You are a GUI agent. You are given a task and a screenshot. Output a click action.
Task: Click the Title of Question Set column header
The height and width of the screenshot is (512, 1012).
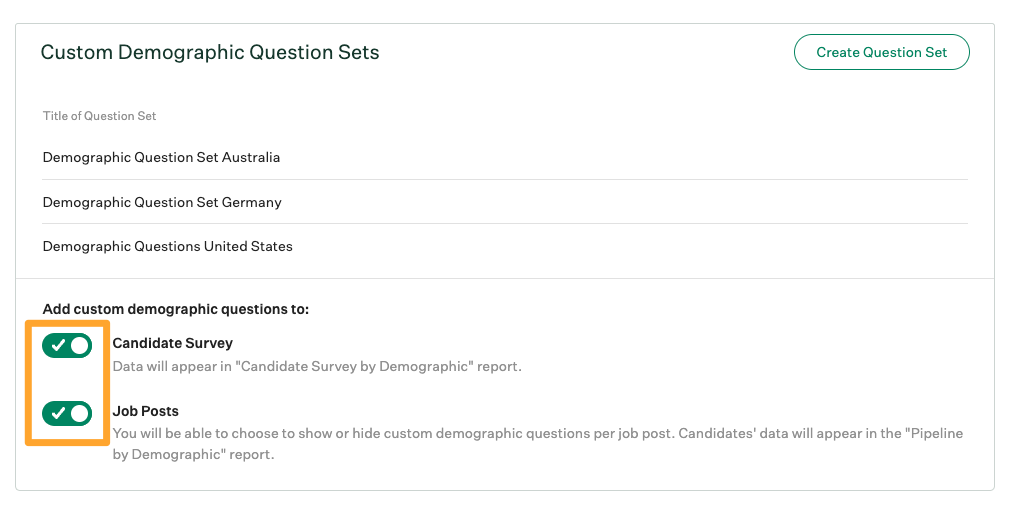click(x=100, y=116)
